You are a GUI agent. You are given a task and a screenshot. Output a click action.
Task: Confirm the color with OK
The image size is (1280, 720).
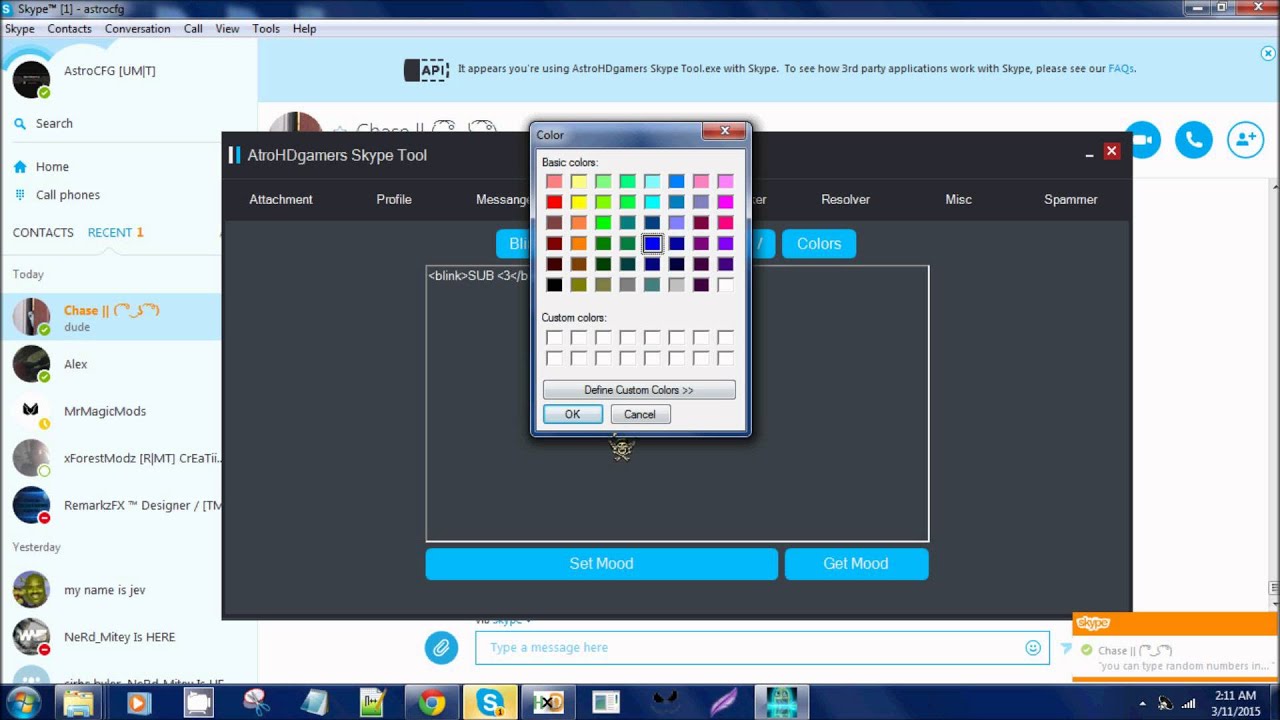pyautogui.click(x=572, y=414)
